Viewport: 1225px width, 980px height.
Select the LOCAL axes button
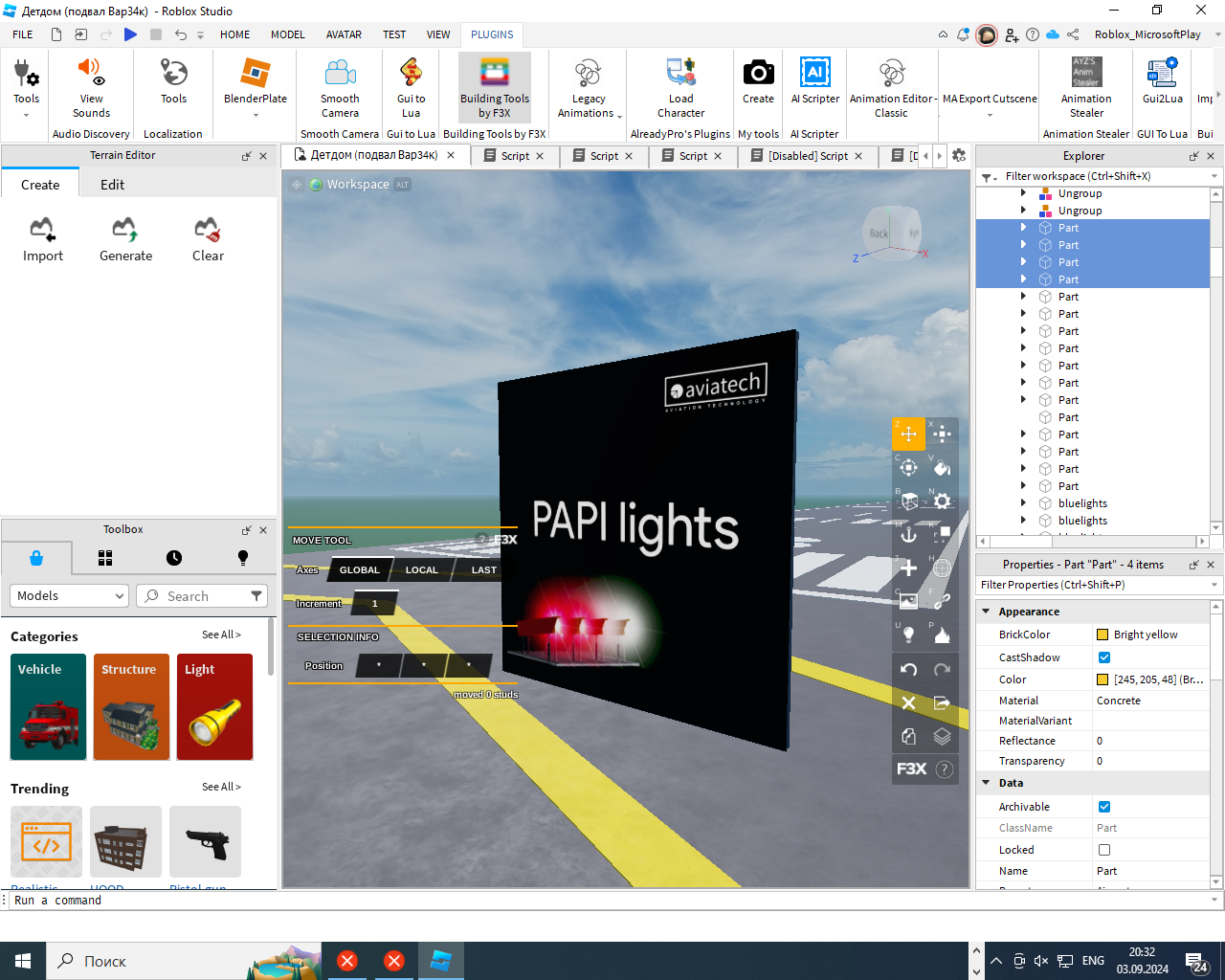pyautogui.click(x=421, y=570)
